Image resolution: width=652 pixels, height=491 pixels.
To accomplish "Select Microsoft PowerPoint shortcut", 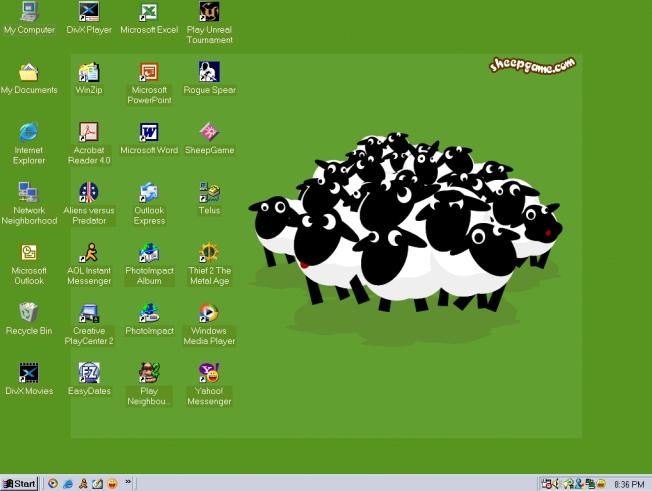I will point(149,84).
